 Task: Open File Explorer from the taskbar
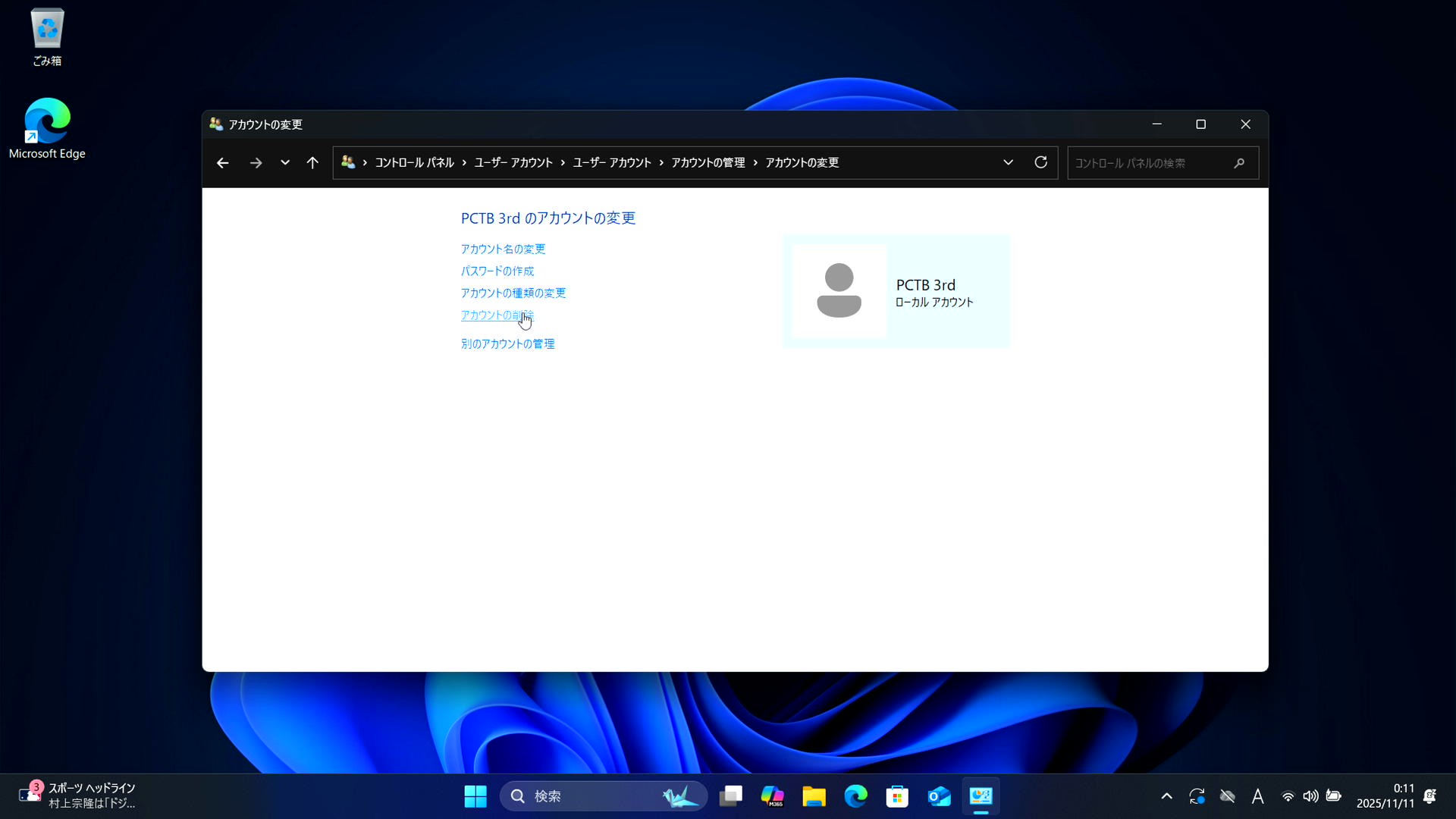coord(814,796)
